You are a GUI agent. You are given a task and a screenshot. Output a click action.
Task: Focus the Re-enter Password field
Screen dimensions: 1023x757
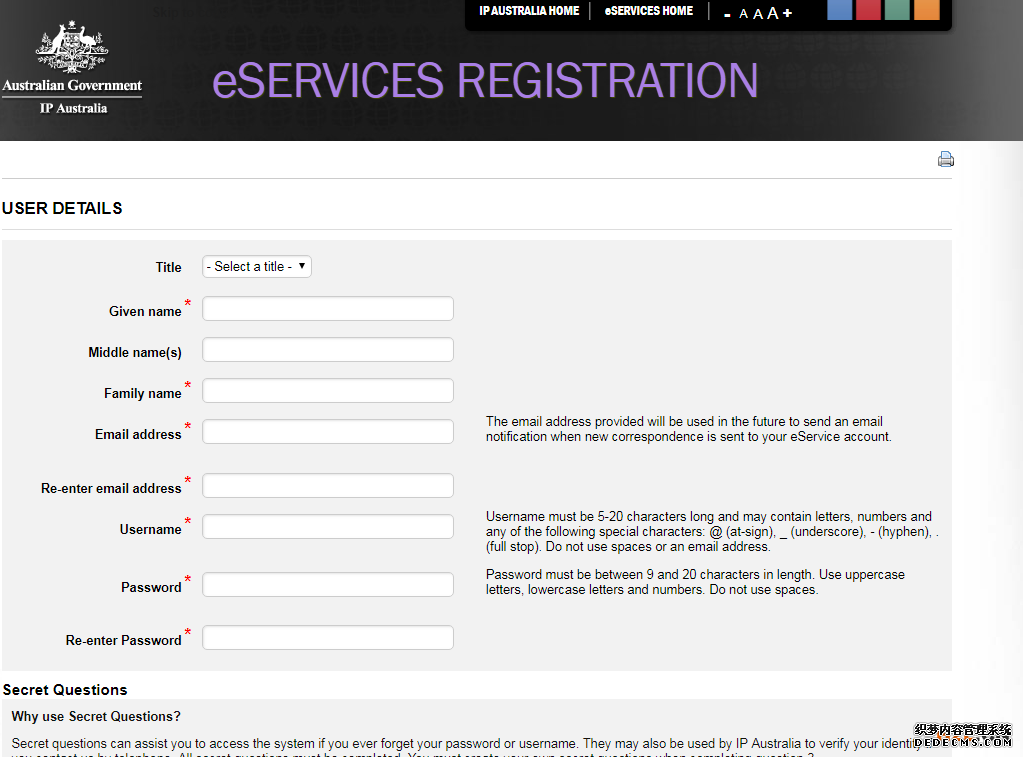coord(328,638)
